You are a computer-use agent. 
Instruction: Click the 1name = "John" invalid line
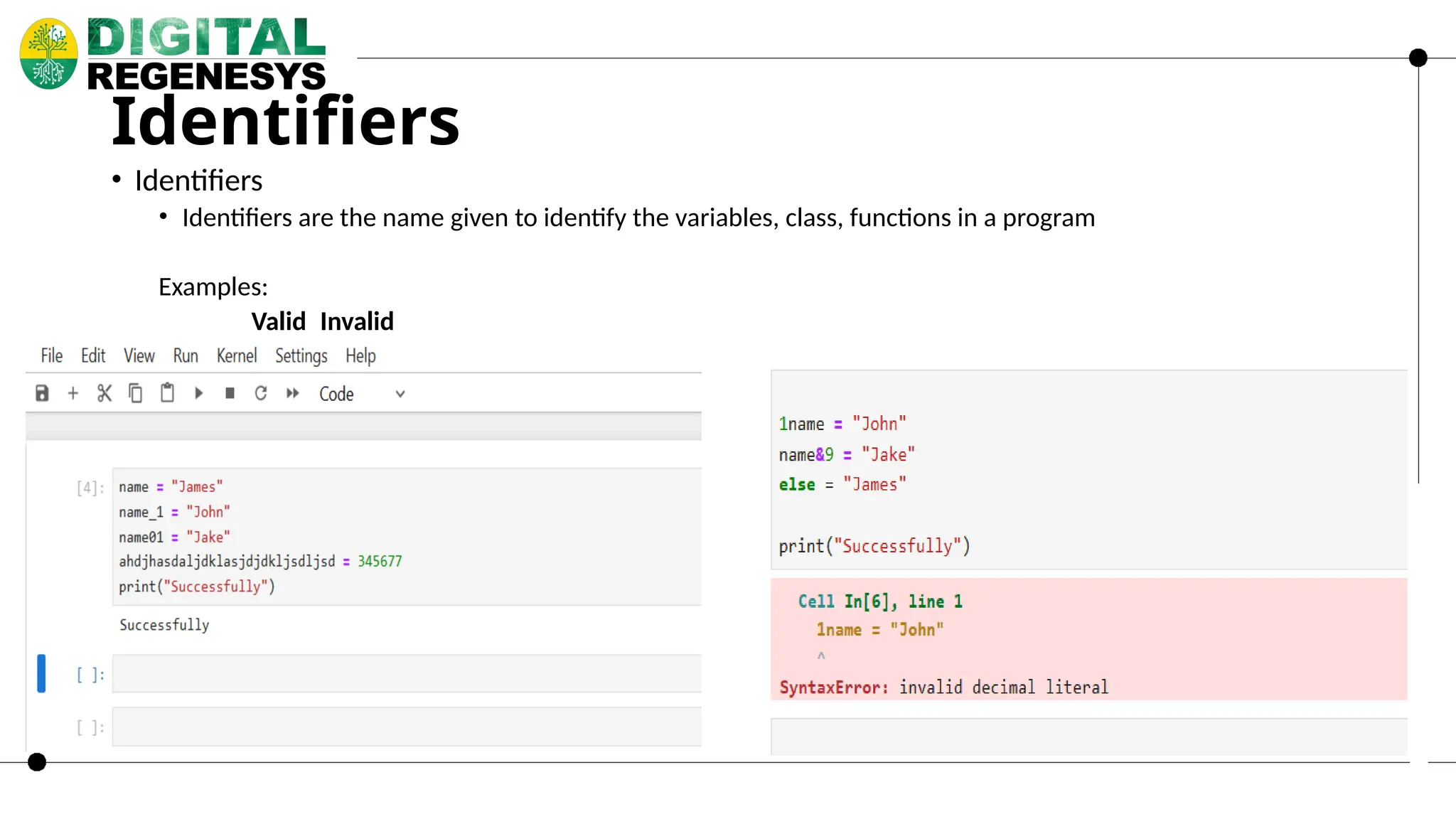click(x=842, y=424)
